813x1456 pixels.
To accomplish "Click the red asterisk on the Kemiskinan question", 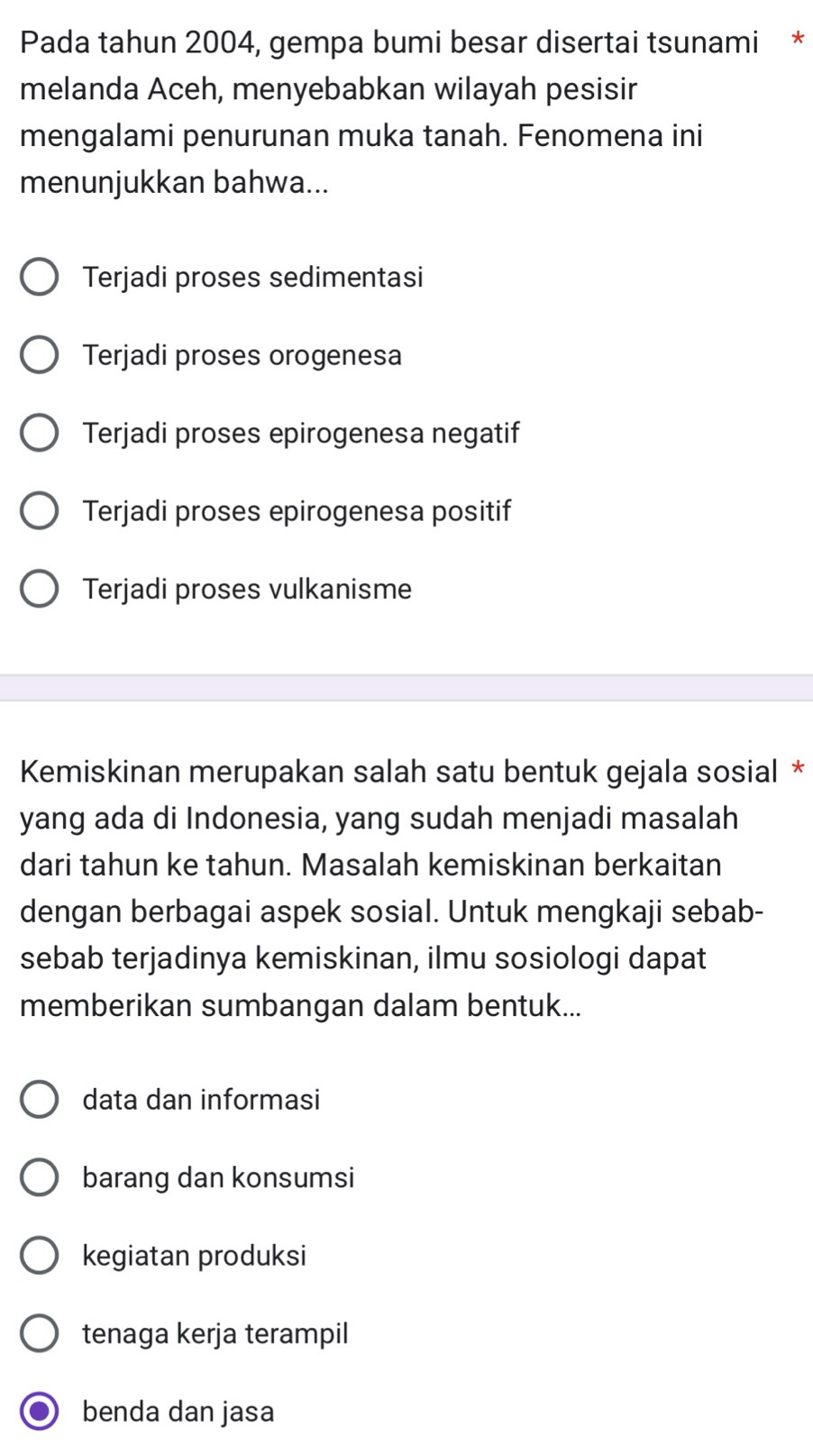I will (797, 771).
